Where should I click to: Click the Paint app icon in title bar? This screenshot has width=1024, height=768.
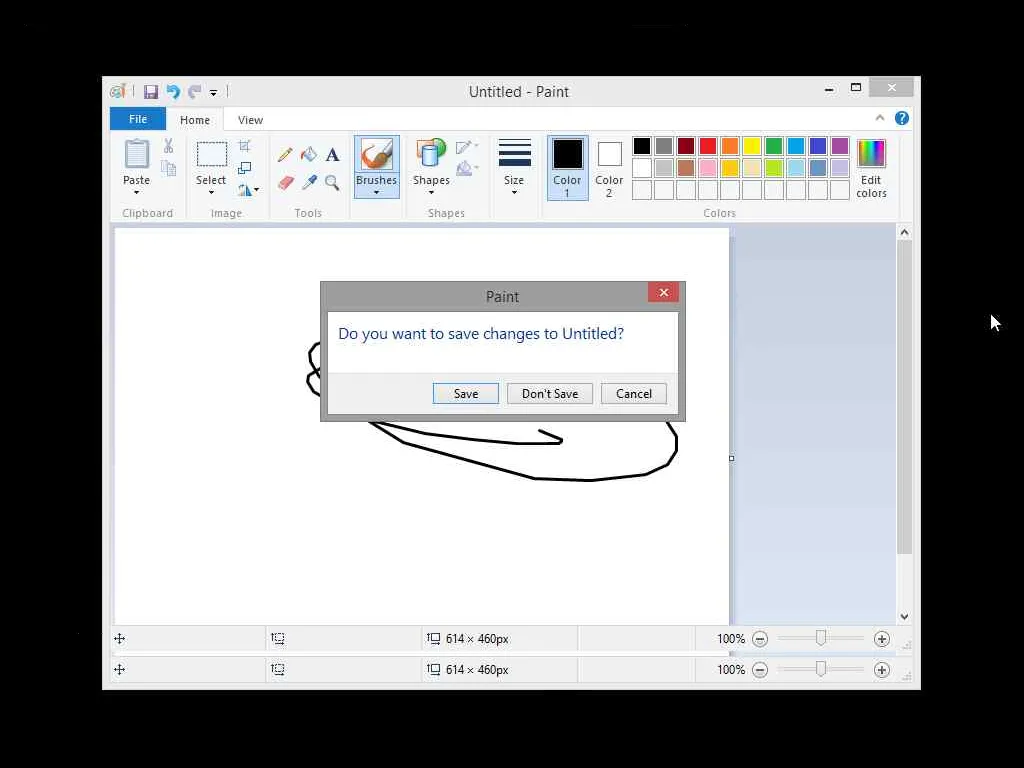[118, 91]
